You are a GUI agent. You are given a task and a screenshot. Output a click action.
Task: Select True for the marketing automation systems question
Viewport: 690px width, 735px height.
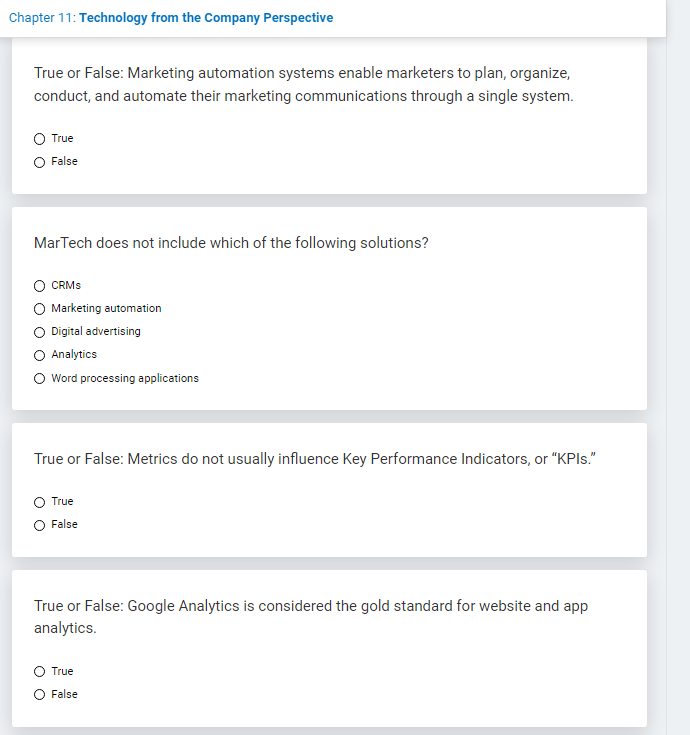[40, 139]
